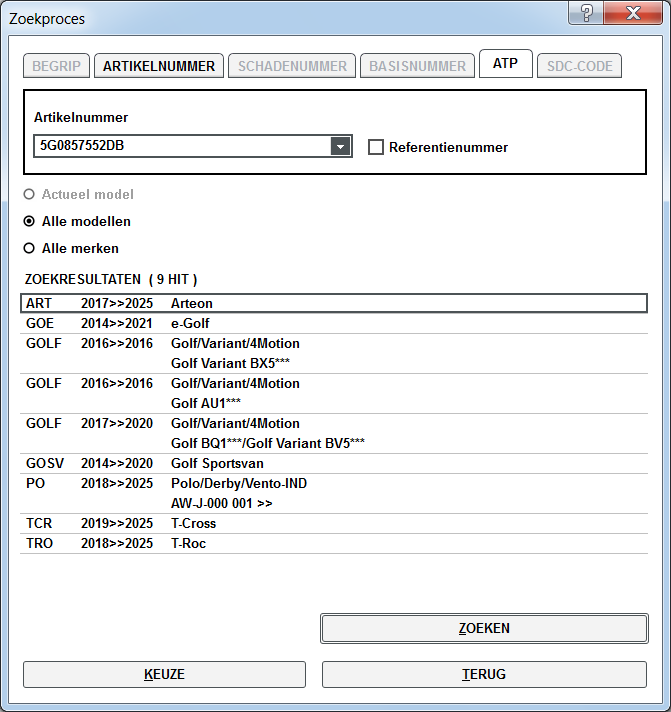Select the Golf AU1*** result

[334, 394]
